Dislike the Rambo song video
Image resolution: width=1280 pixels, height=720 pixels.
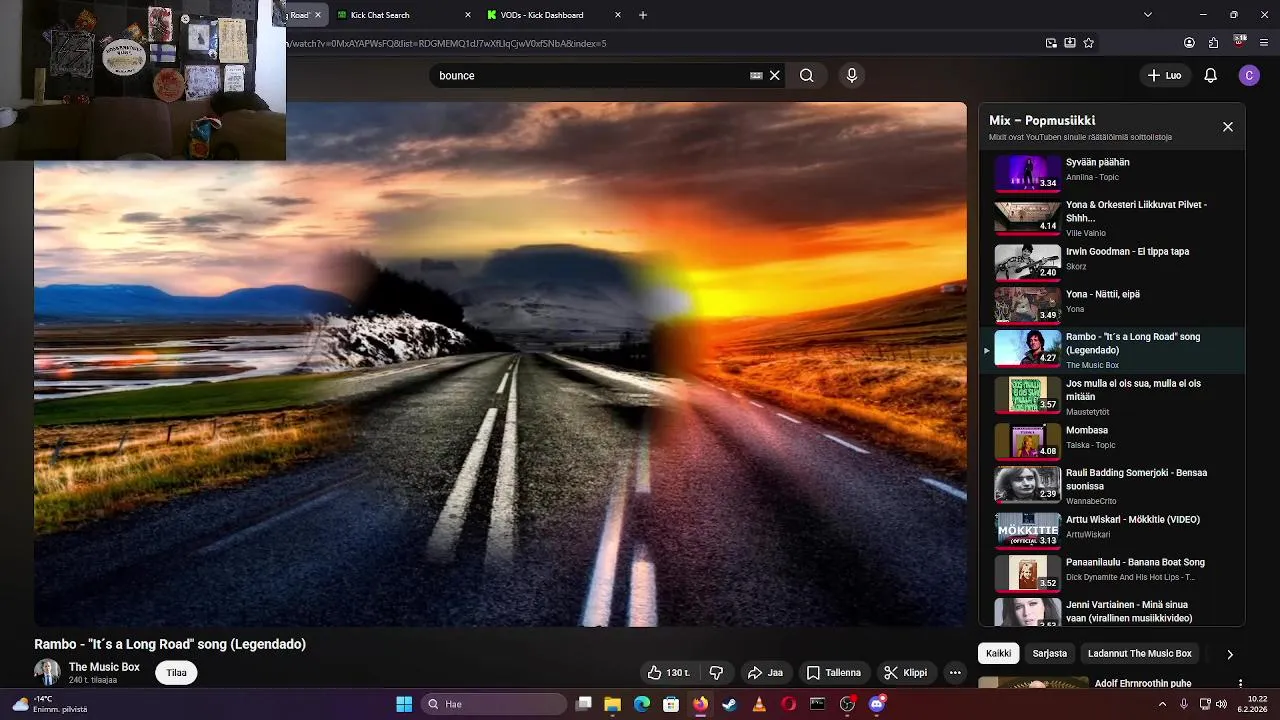click(x=716, y=673)
